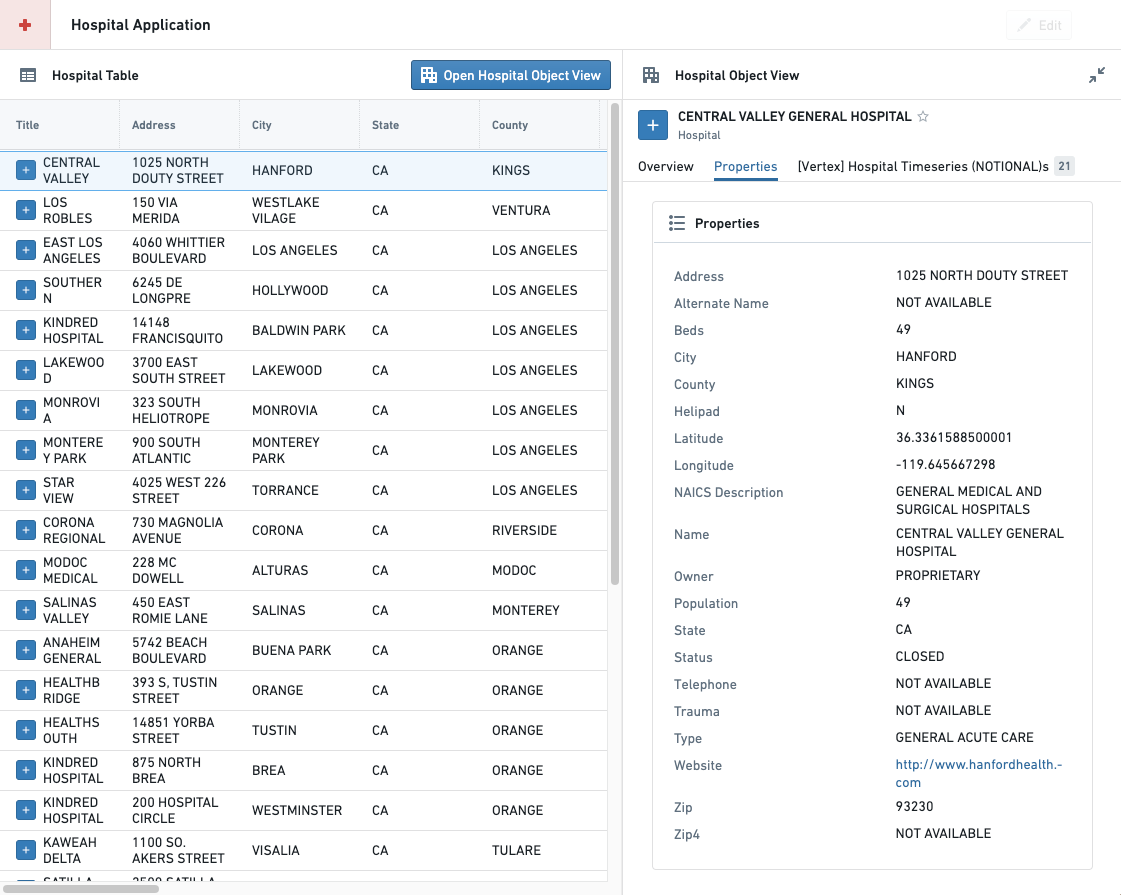Click the plus icon in the CENTRAL VALLEY row
The height and width of the screenshot is (895, 1121).
coord(26,170)
